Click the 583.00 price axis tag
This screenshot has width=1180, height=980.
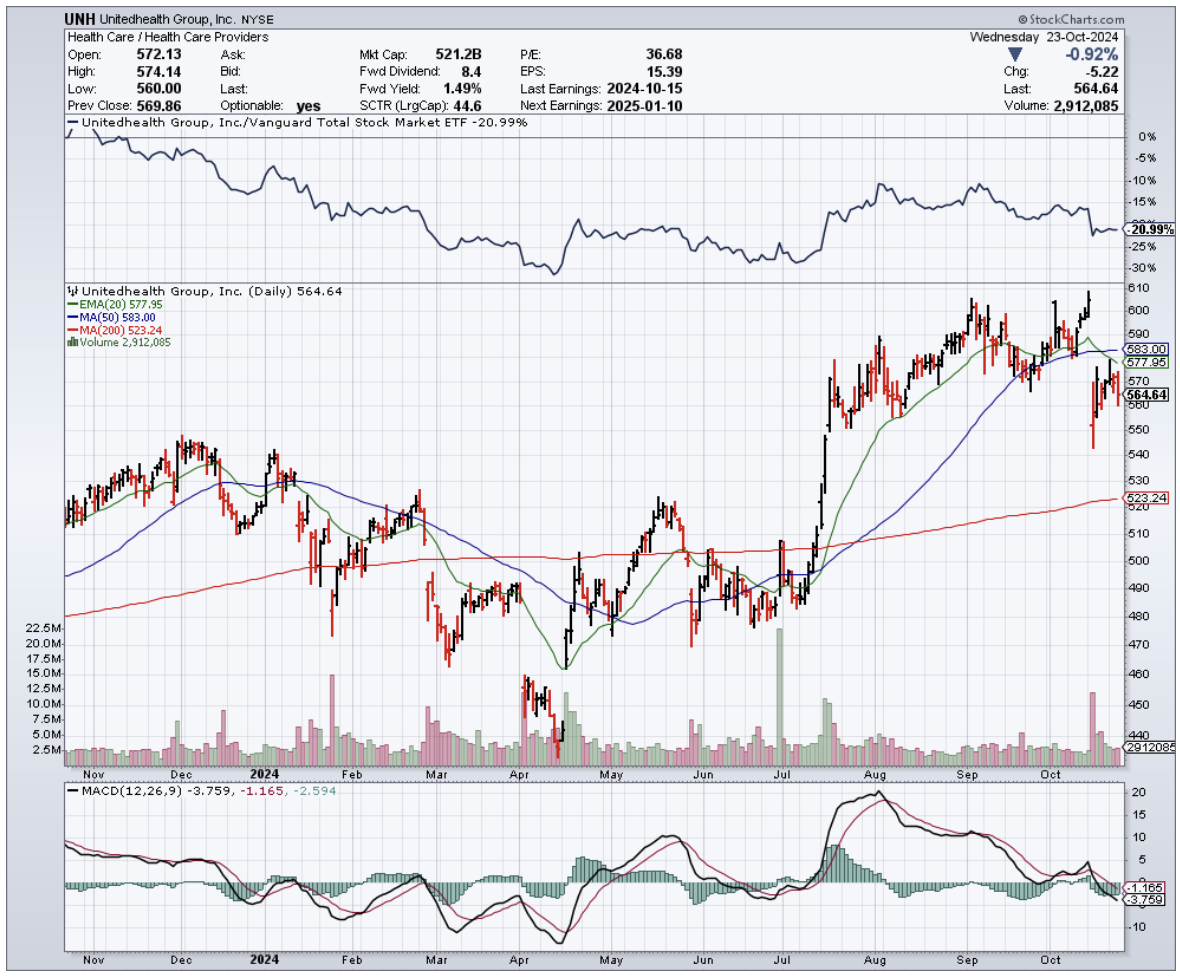pyautogui.click(x=1146, y=350)
